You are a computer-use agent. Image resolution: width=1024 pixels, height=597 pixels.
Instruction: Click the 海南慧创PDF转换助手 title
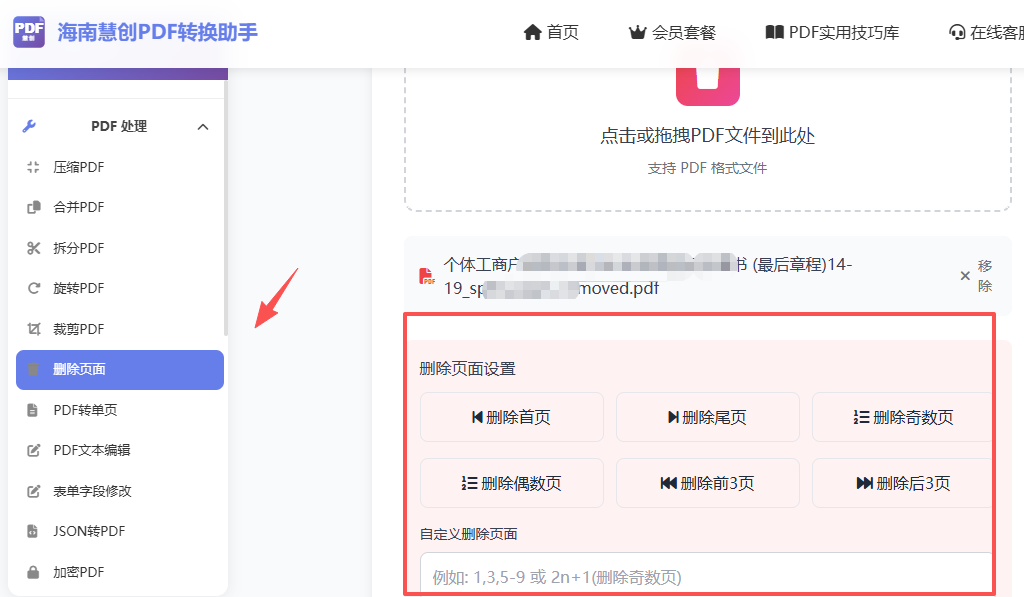pyautogui.click(x=157, y=32)
